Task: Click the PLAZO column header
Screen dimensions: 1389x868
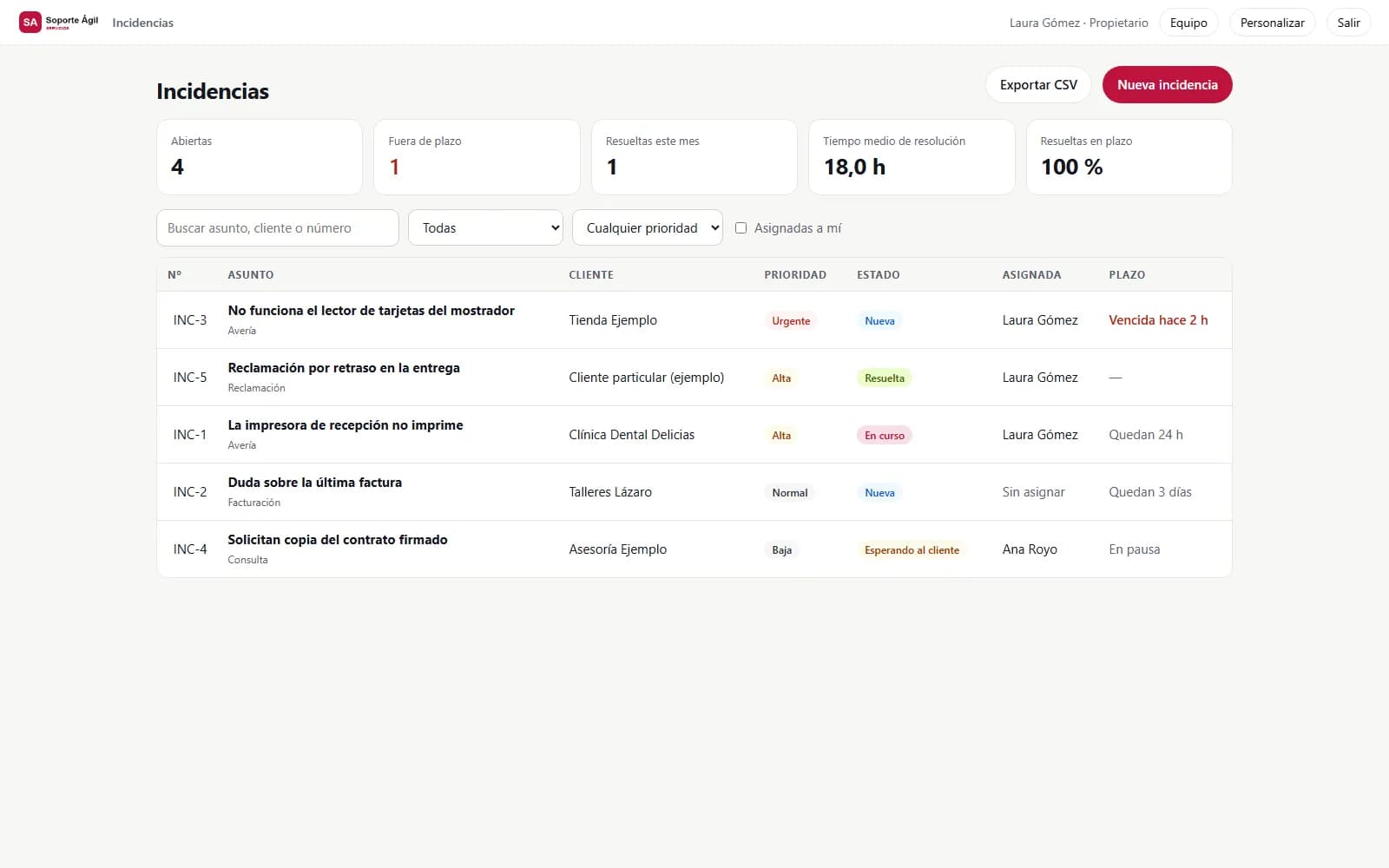Action: click(1127, 275)
